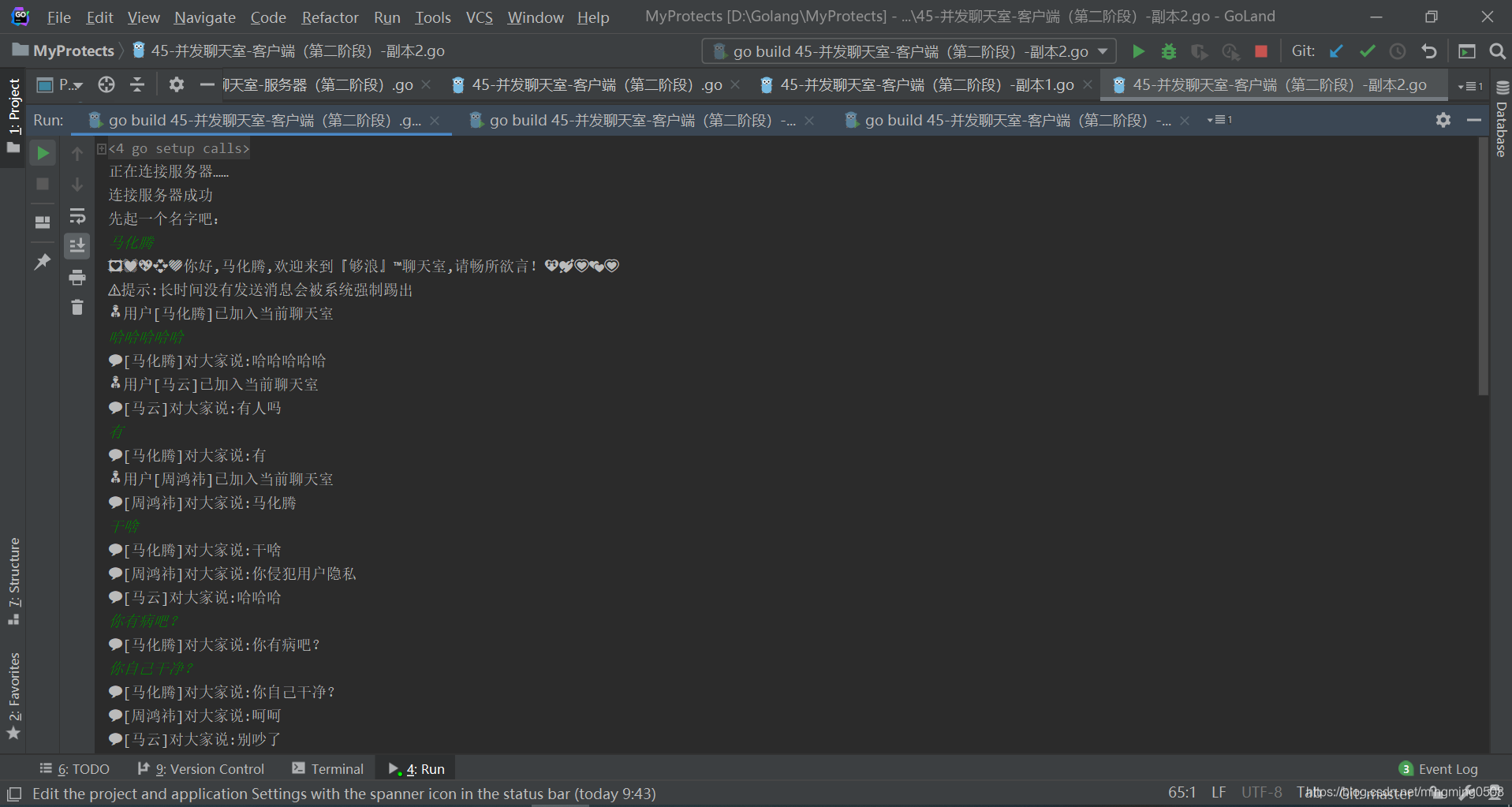Locate file with scroll-from-source target icon
This screenshot has height=807, width=1512.
106,84
